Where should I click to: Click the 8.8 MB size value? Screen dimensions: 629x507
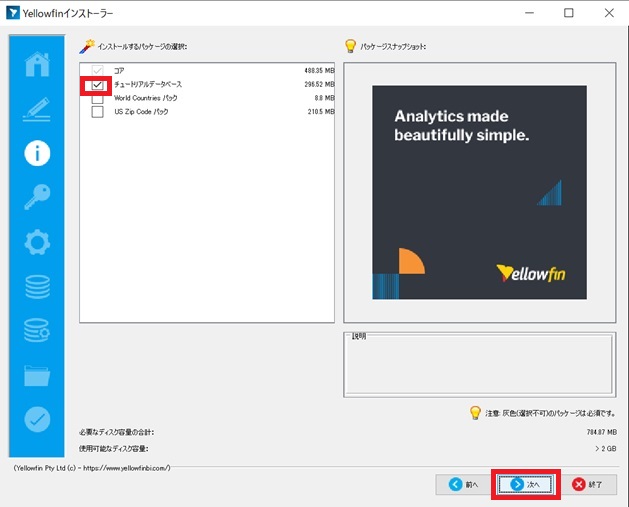coord(325,98)
